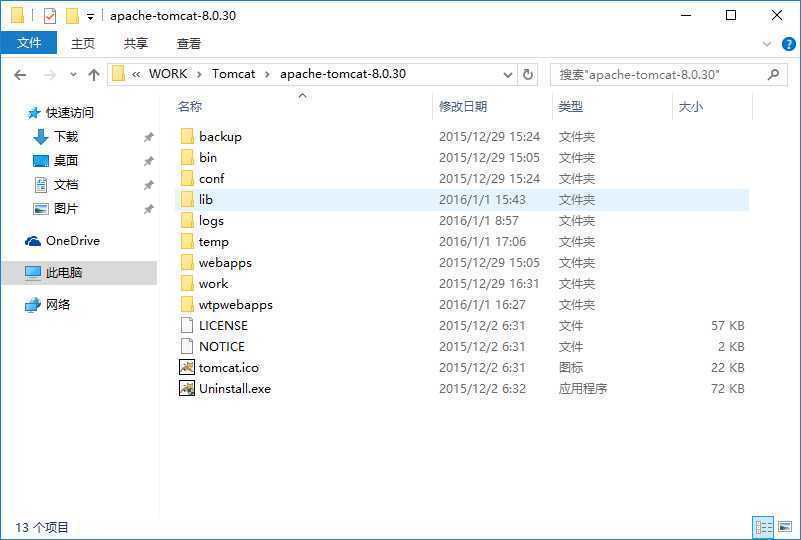Click the 57 KB size value
The height and width of the screenshot is (540, 801).
tap(727, 325)
